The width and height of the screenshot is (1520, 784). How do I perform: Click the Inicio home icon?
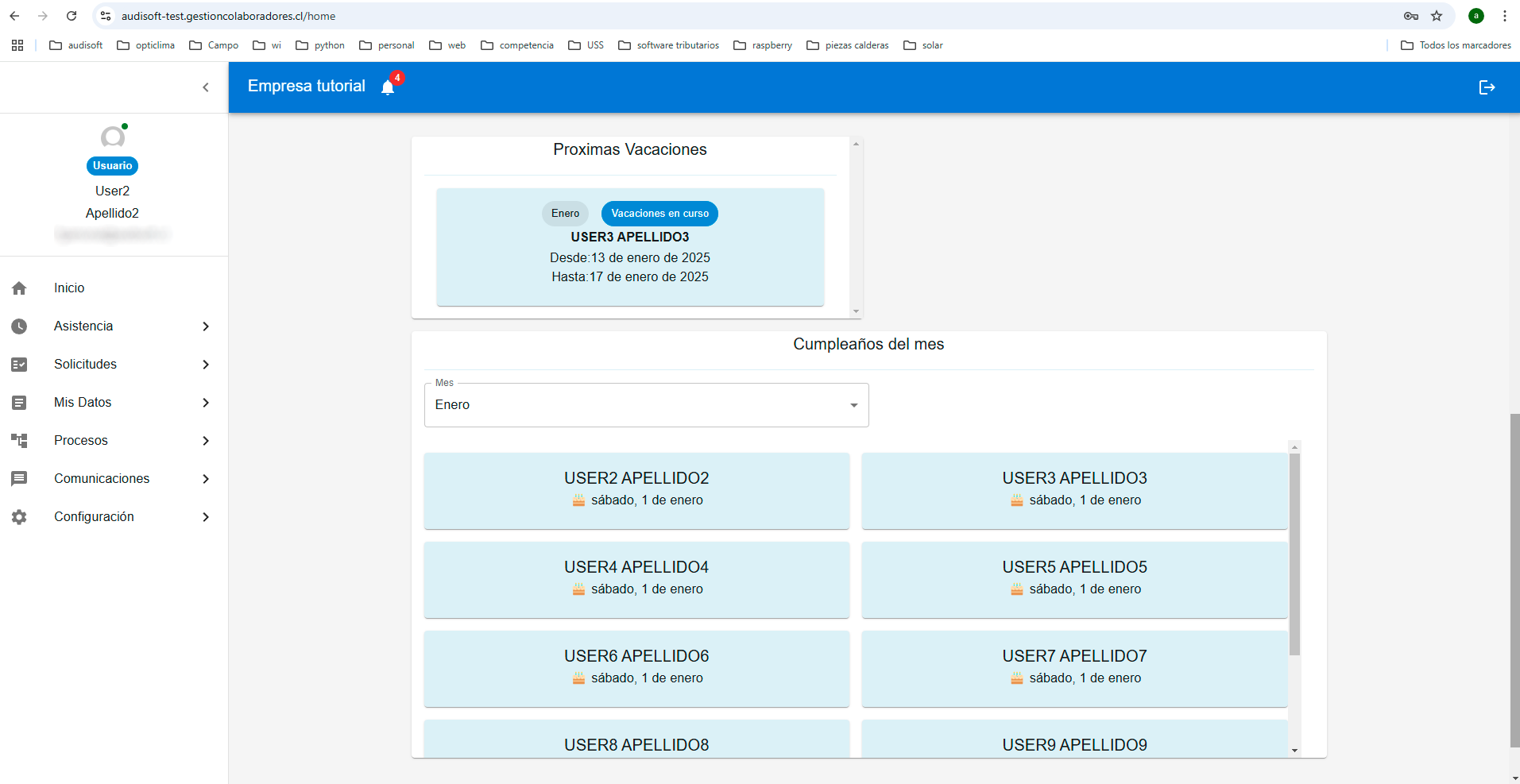tap(19, 288)
